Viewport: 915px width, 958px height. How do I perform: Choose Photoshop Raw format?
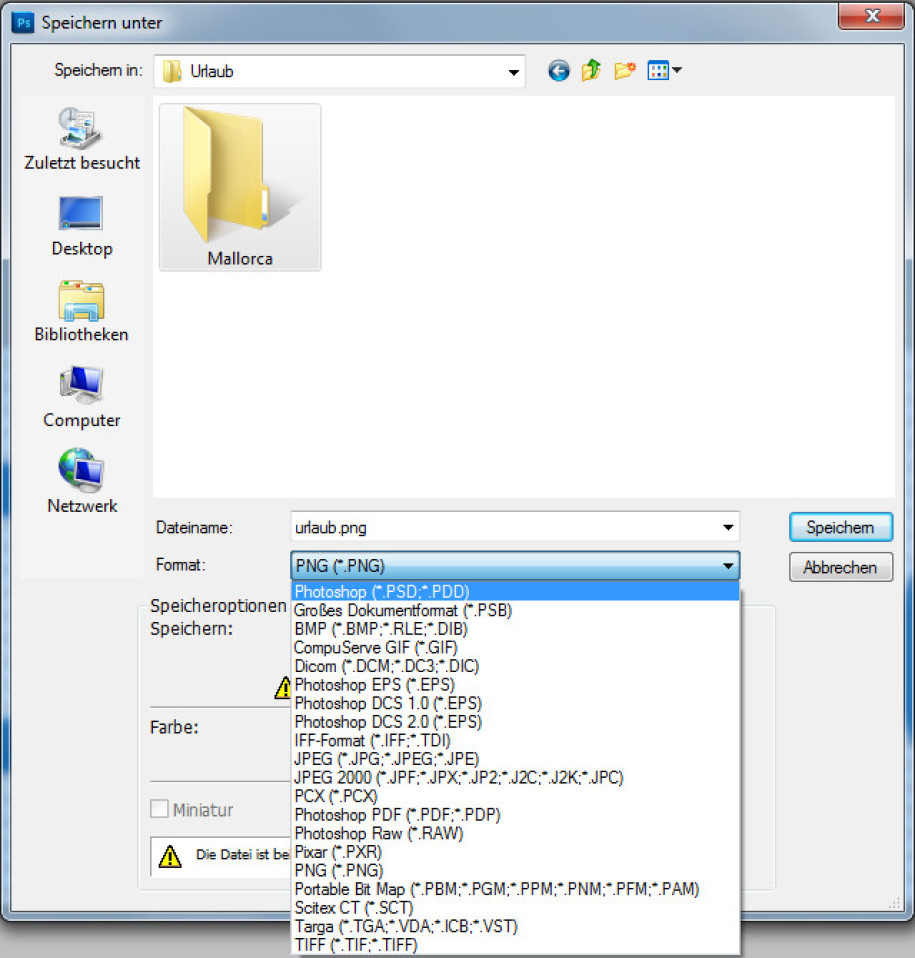(x=516, y=833)
